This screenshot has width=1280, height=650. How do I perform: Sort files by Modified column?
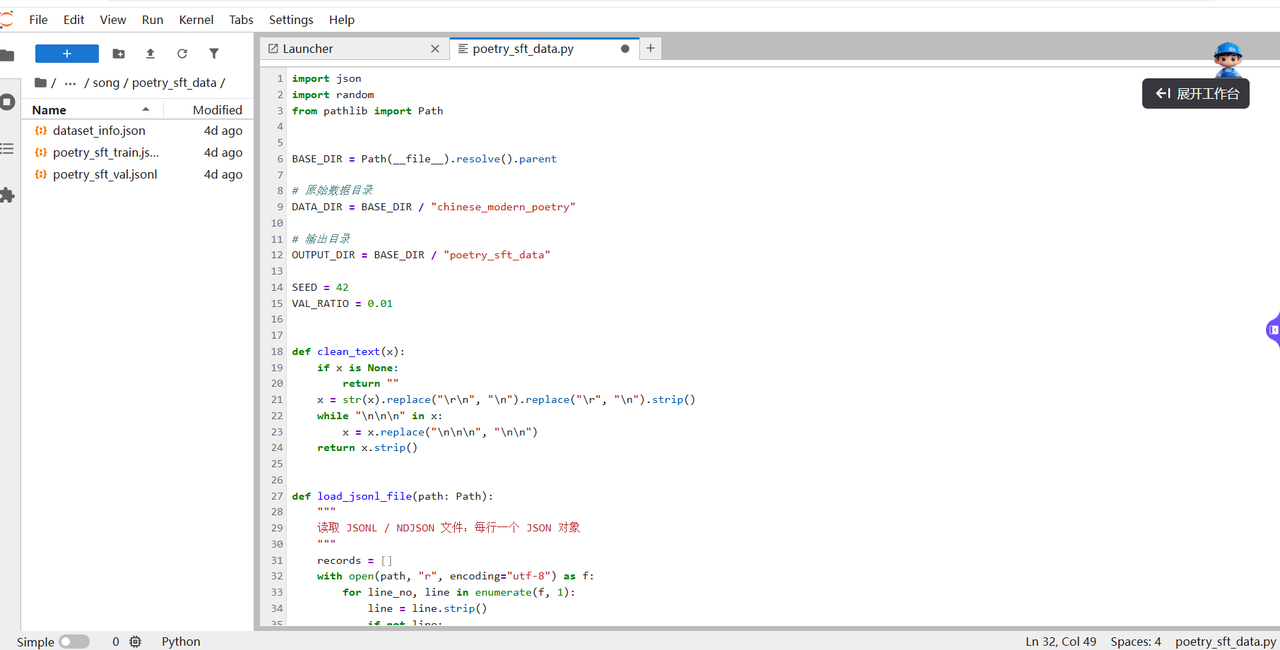217,110
